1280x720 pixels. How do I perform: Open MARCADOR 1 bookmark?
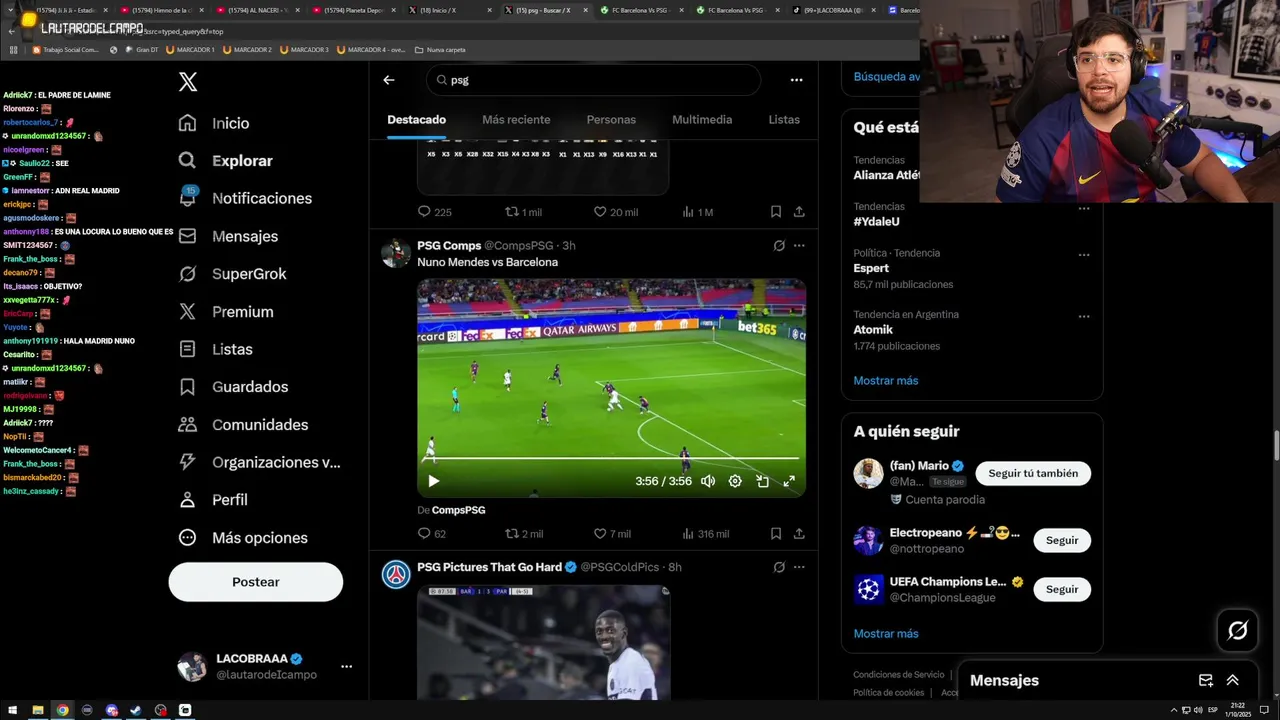pos(190,49)
